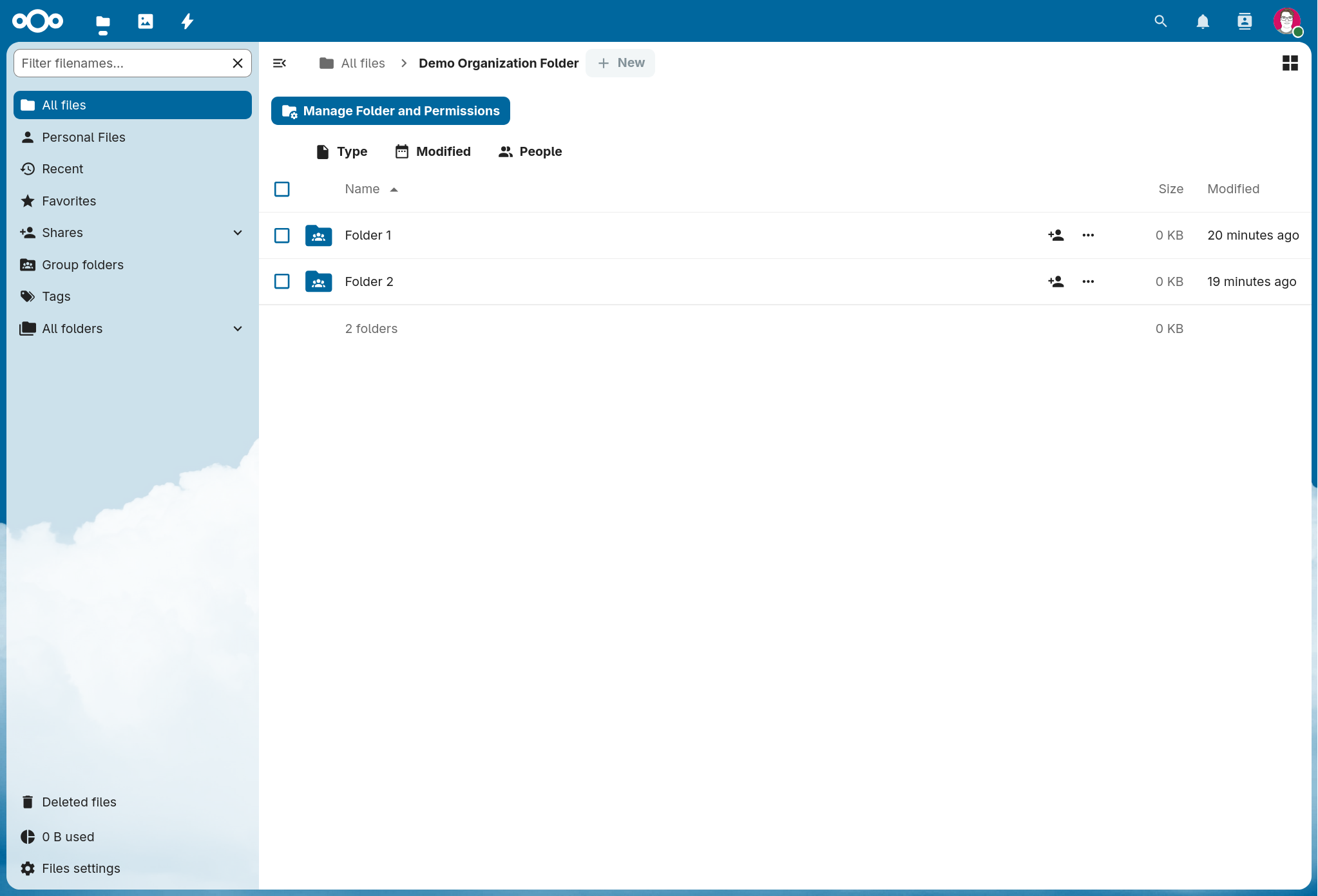Open the Activity lightning icon
Viewport: 1318px width, 896px height.
pos(187,21)
